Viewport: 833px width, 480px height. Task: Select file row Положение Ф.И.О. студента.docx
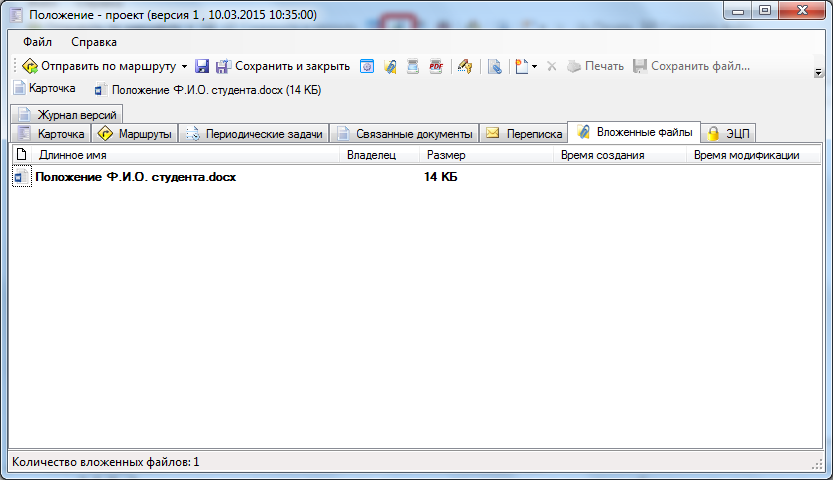(416, 177)
